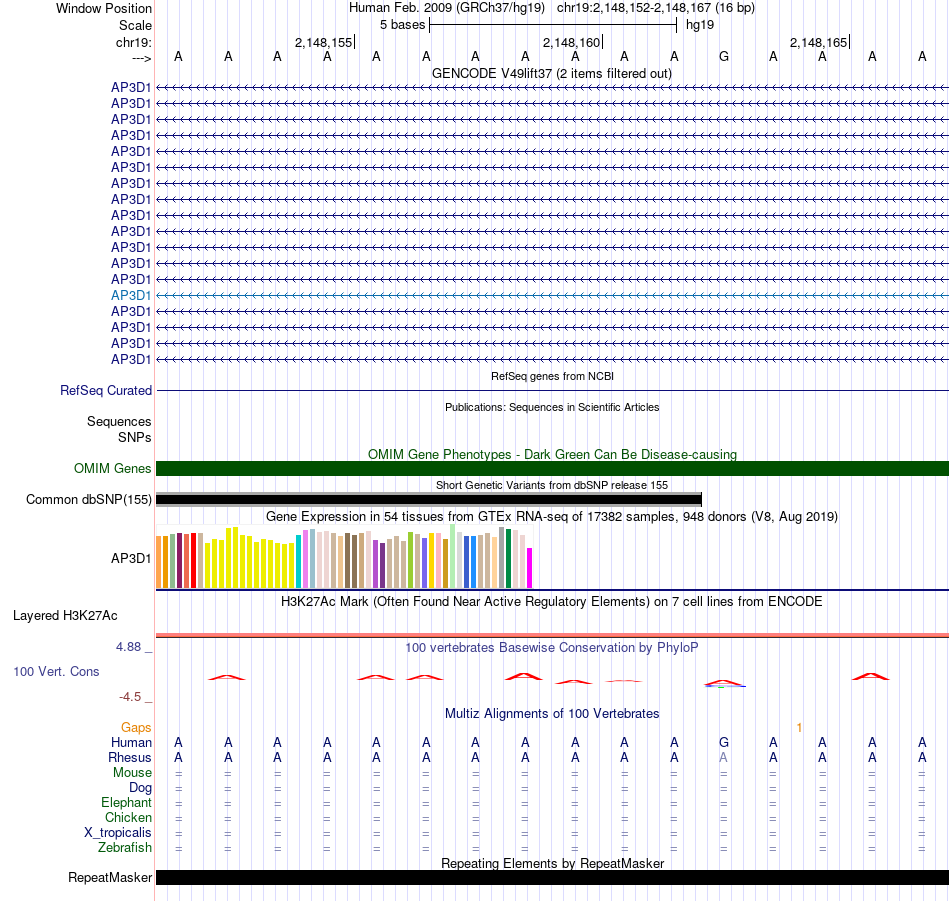
Task: Click the grey mismatched A in Rhesus row
Action: pos(723,757)
